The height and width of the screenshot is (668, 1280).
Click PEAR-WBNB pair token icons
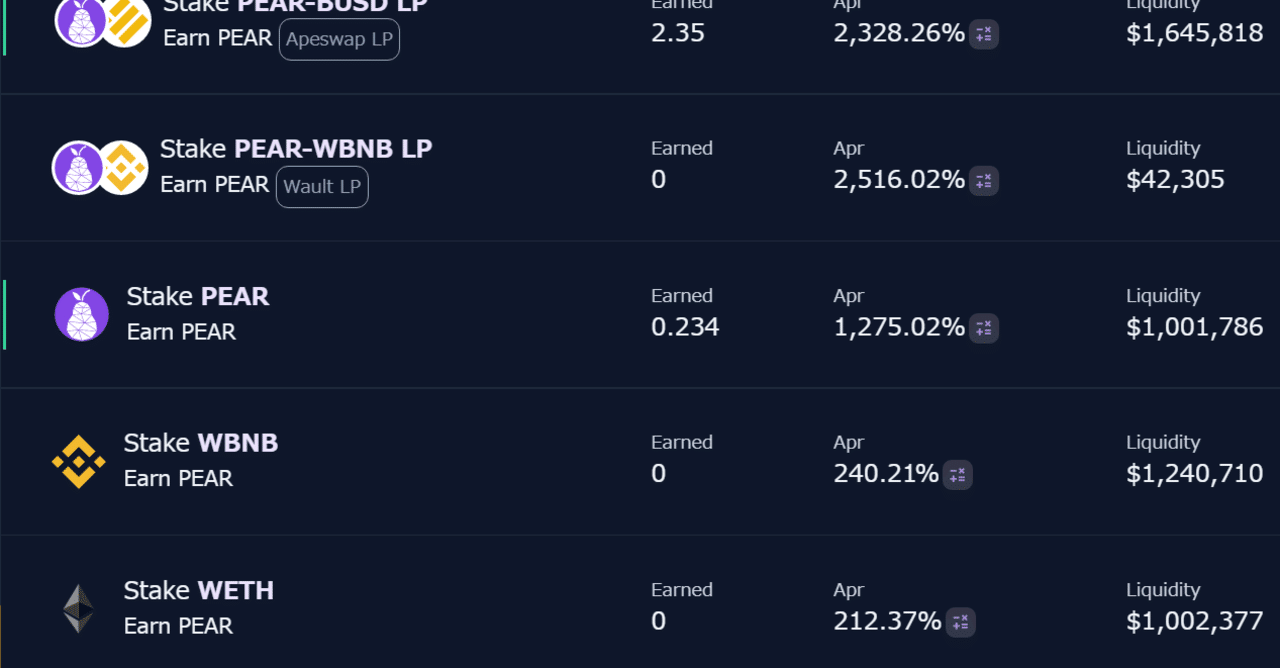pos(100,167)
